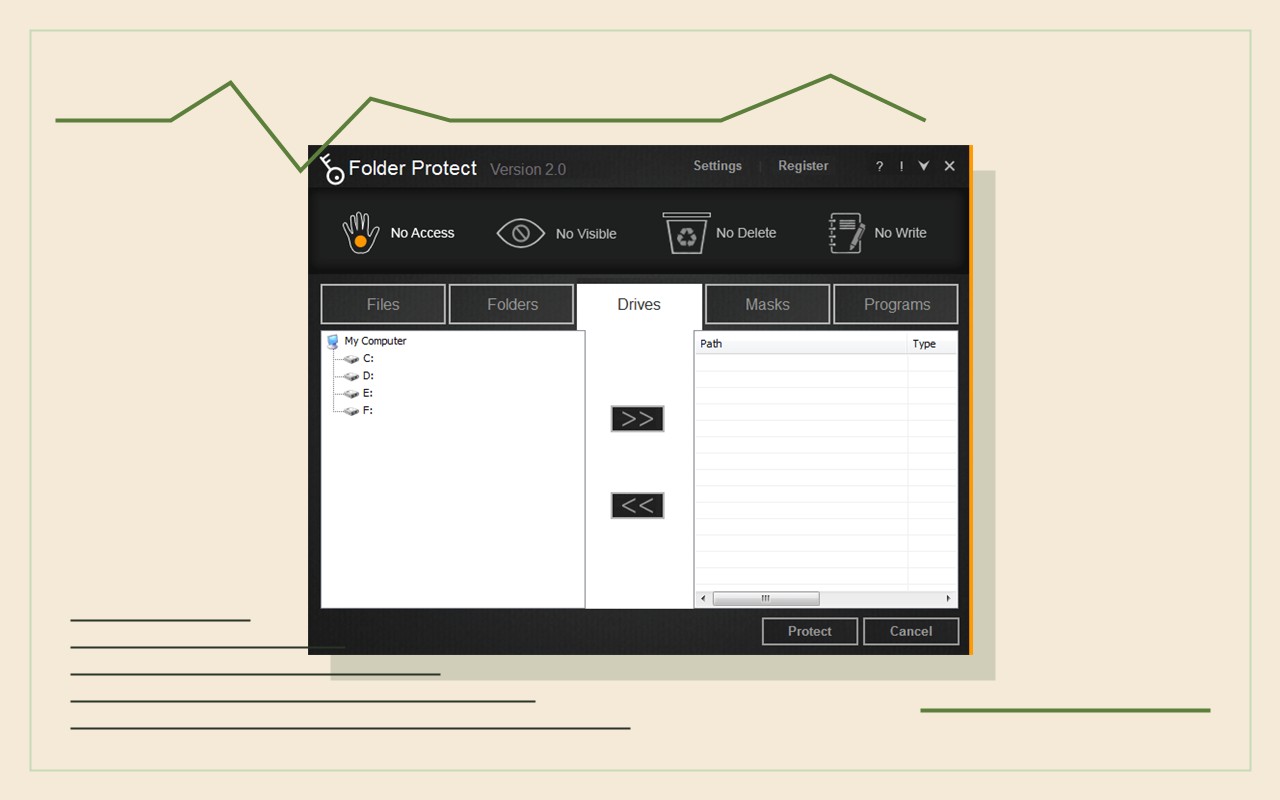
Task: Open help with the question mark icon
Action: click(879, 167)
